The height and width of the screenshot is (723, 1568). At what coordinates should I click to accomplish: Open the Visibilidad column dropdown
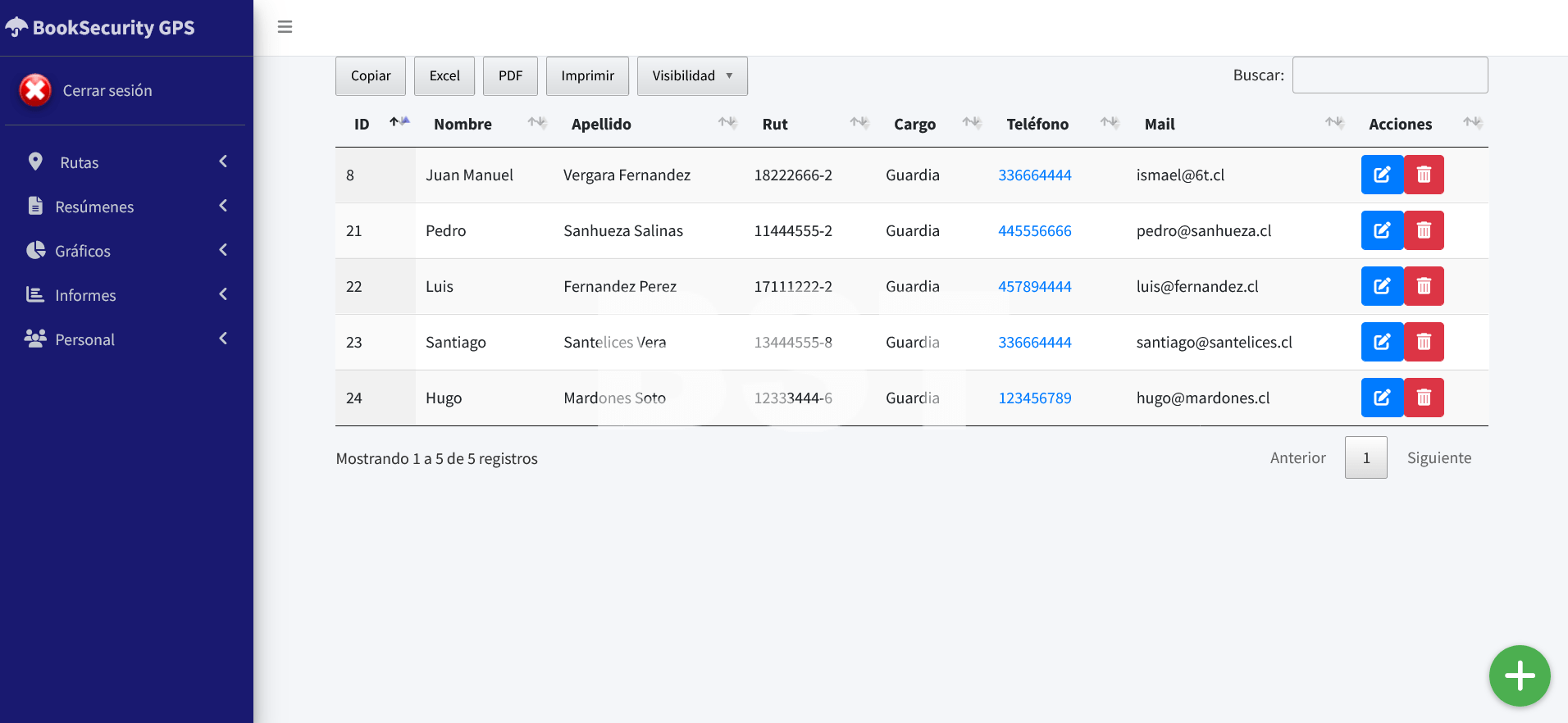(x=692, y=75)
